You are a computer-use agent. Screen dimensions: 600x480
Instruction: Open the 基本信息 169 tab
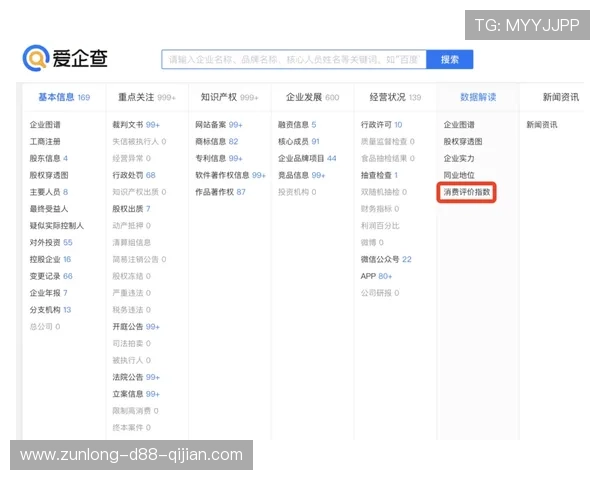(64, 97)
